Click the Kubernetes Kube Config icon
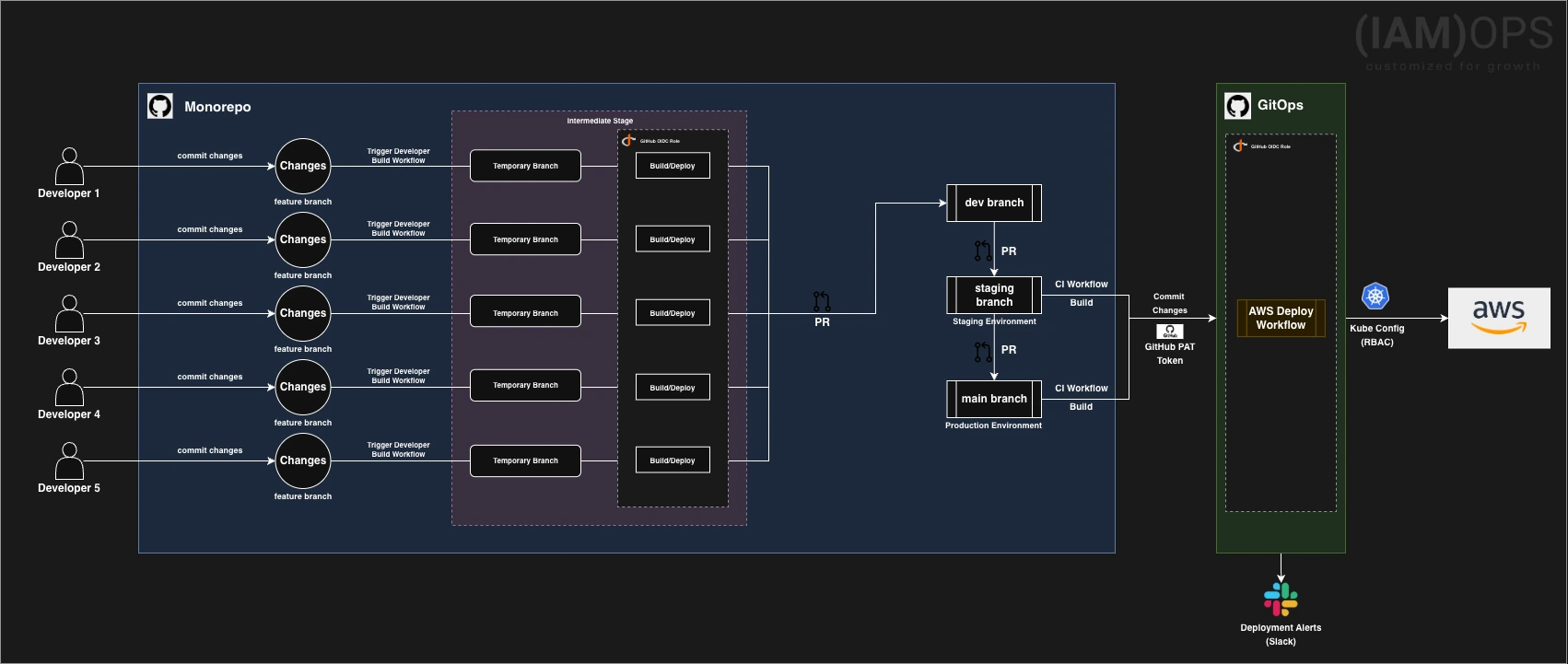This screenshot has width=1568, height=664. tap(1375, 297)
